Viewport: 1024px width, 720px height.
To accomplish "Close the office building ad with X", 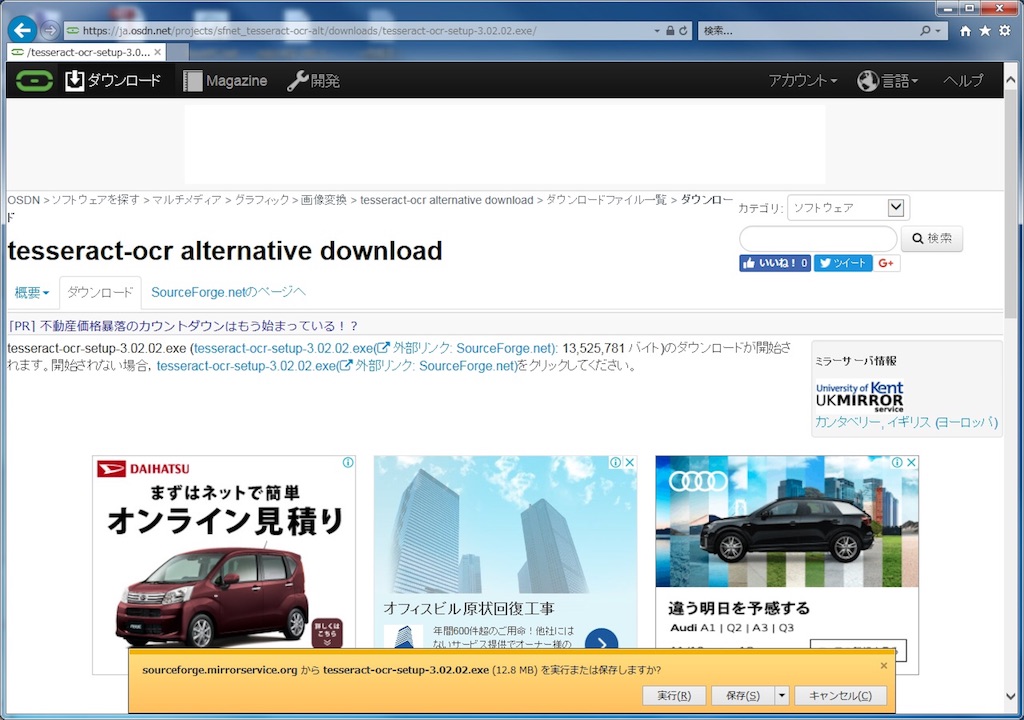I will 630,463.
